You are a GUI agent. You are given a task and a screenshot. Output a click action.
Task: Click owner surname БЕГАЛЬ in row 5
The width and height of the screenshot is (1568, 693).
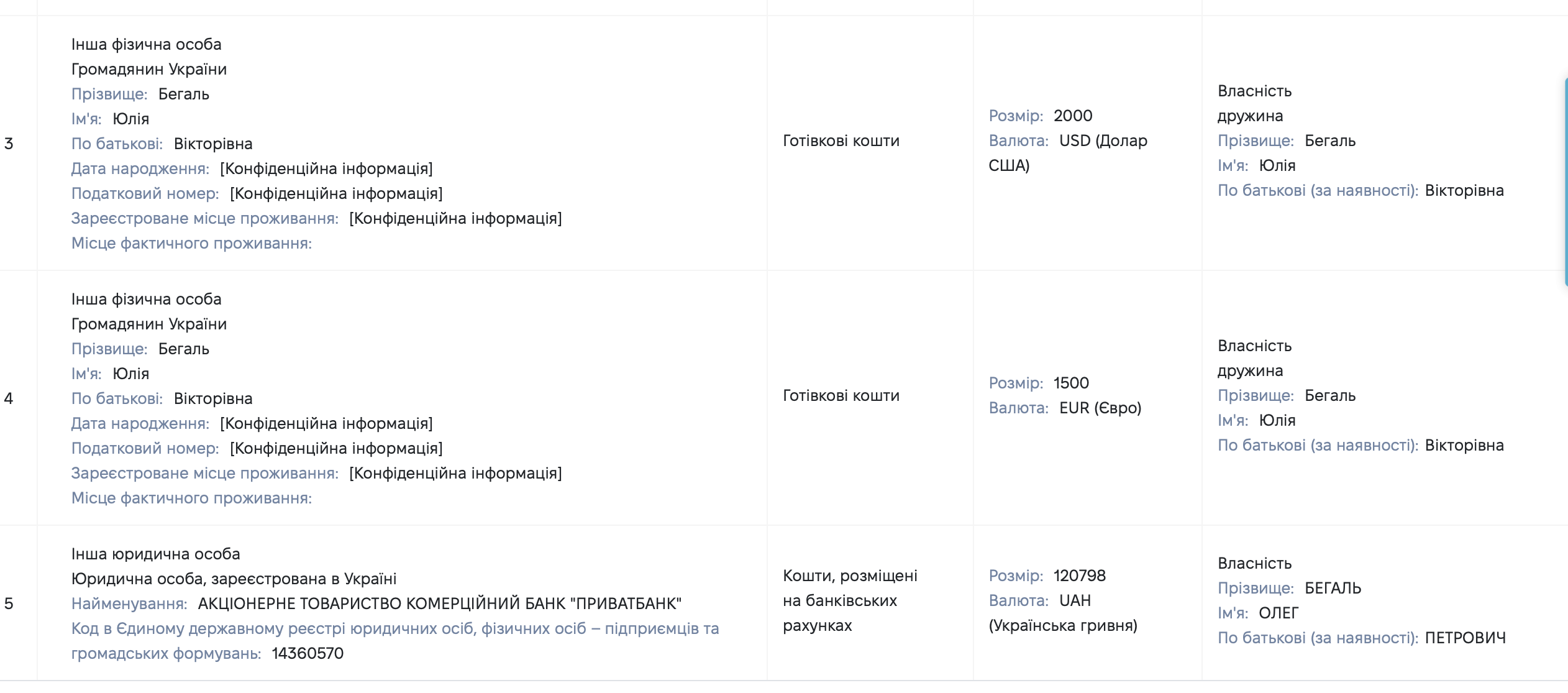1333,588
